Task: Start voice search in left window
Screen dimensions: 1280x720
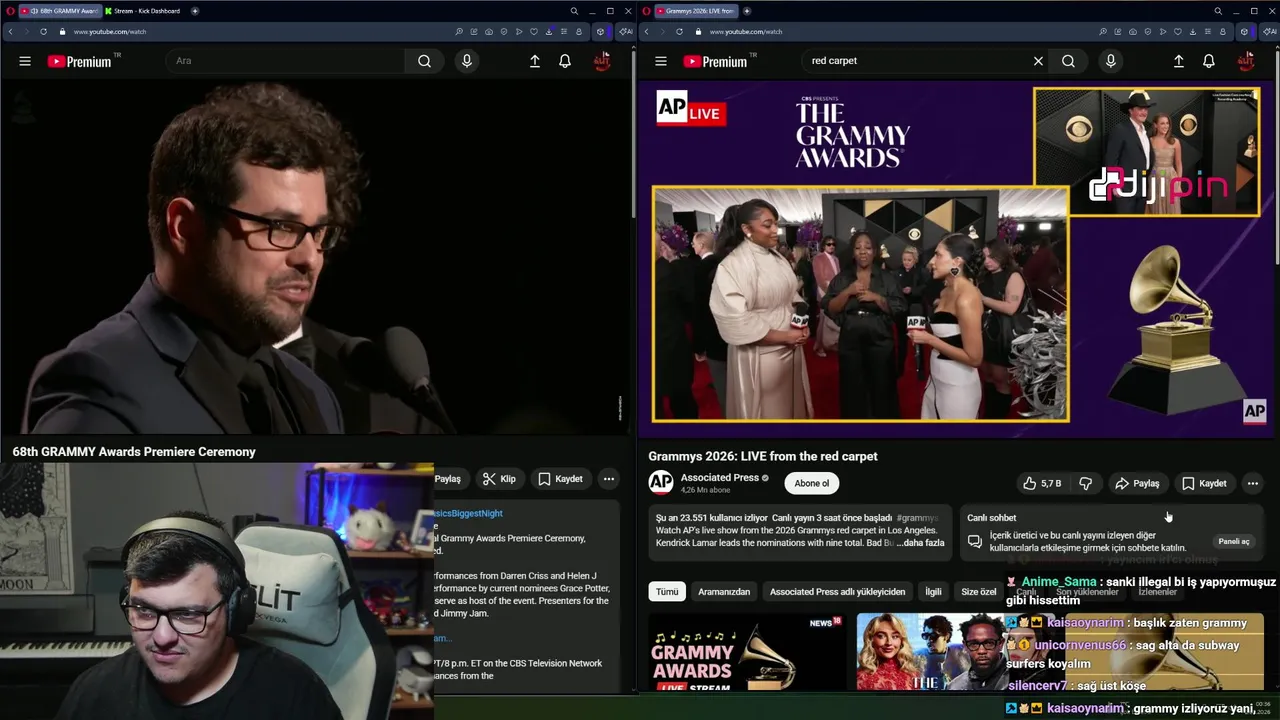Action: pyautogui.click(x=466, y=61)
